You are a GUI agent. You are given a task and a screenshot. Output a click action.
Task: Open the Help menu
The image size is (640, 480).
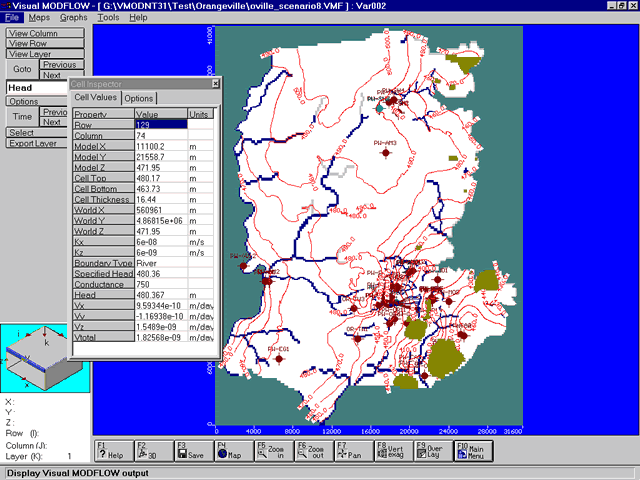pos(138,18)
